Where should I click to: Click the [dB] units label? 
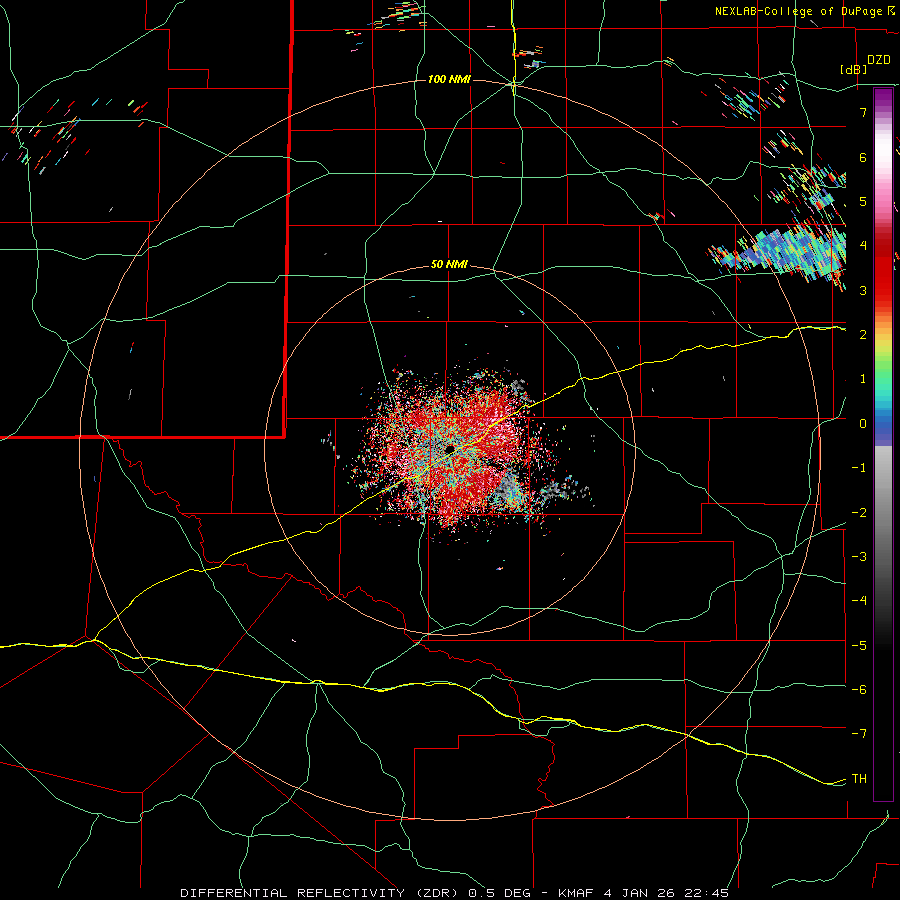(854, 69)
